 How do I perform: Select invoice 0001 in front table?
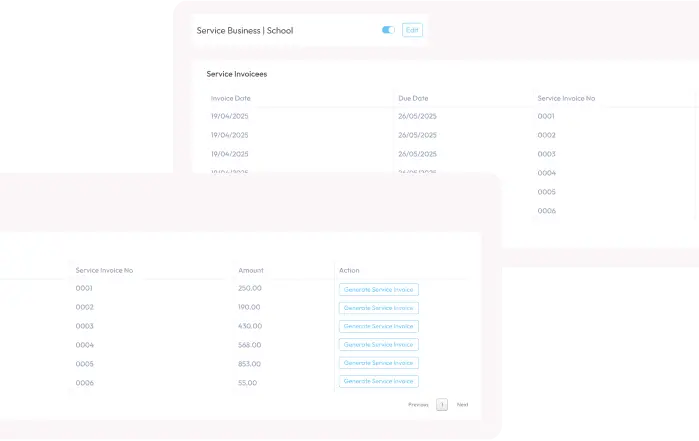pos(84,288)
